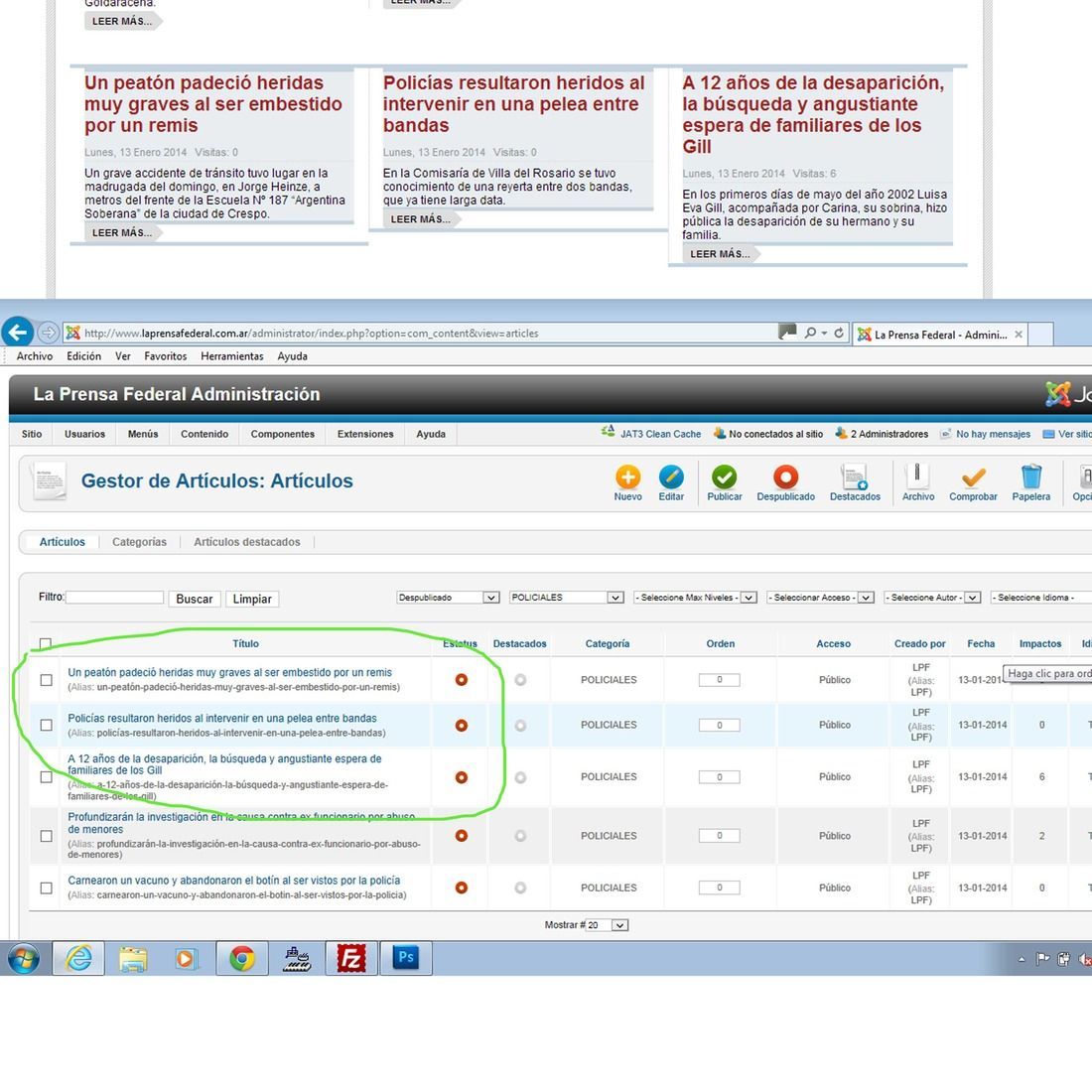Click the refresh icon in address bar
Screen dimensions: 1092x1092
839,333
